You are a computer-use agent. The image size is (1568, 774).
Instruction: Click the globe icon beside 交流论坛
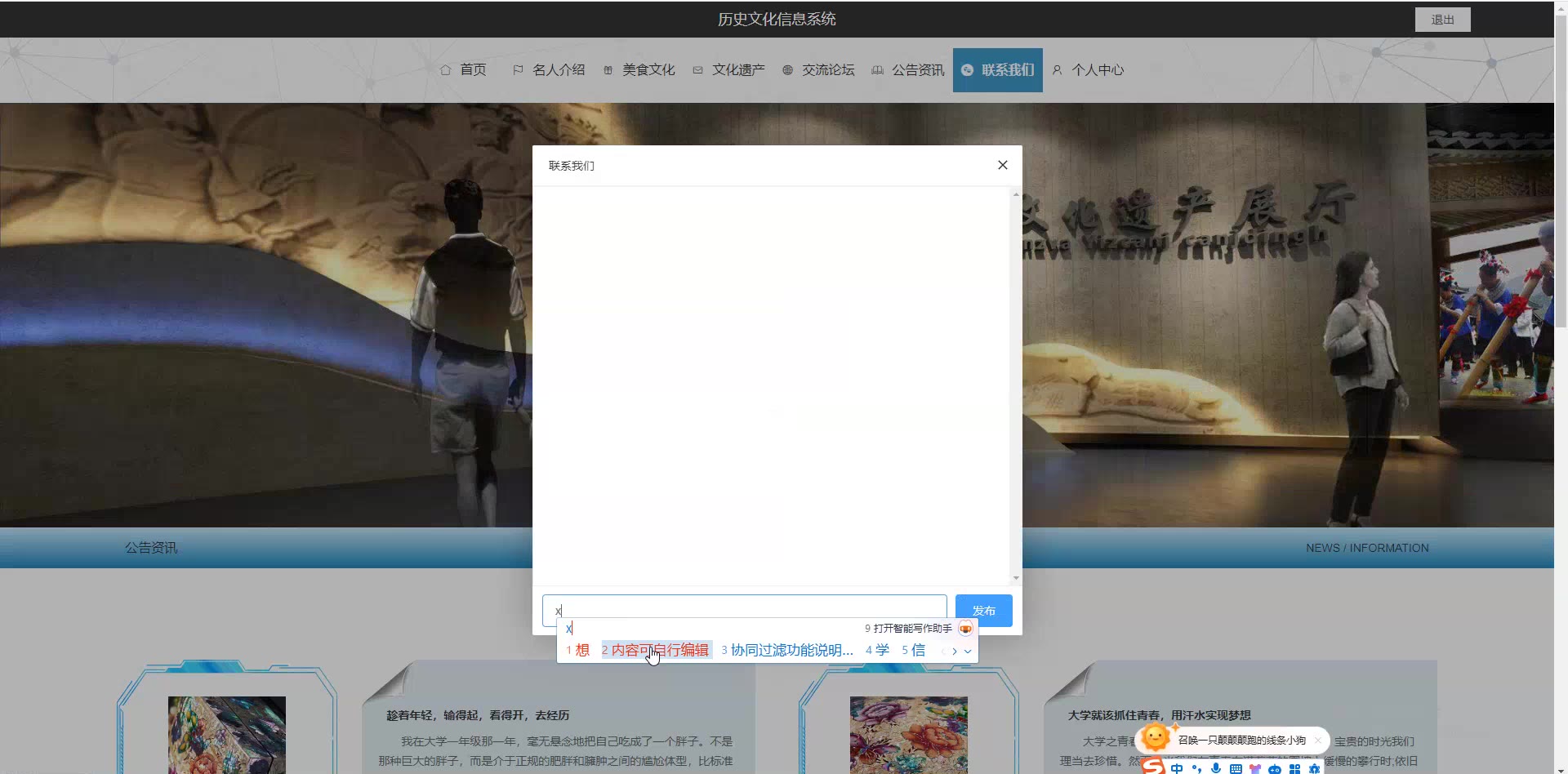786,70
